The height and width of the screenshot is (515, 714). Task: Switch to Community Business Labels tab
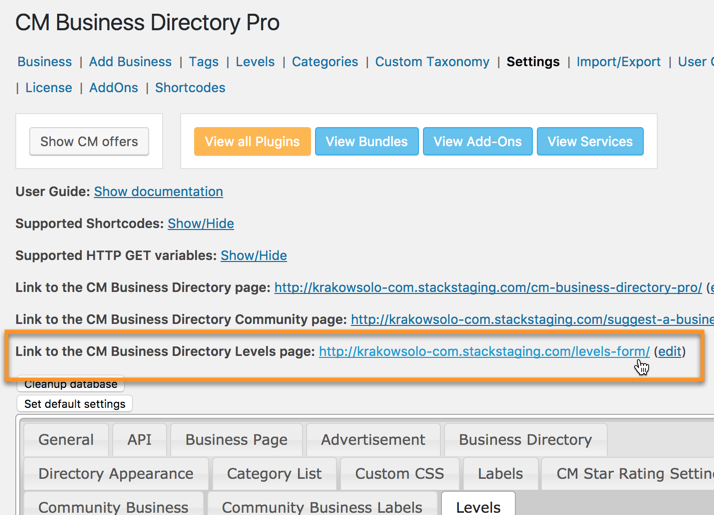pos(322,505)
